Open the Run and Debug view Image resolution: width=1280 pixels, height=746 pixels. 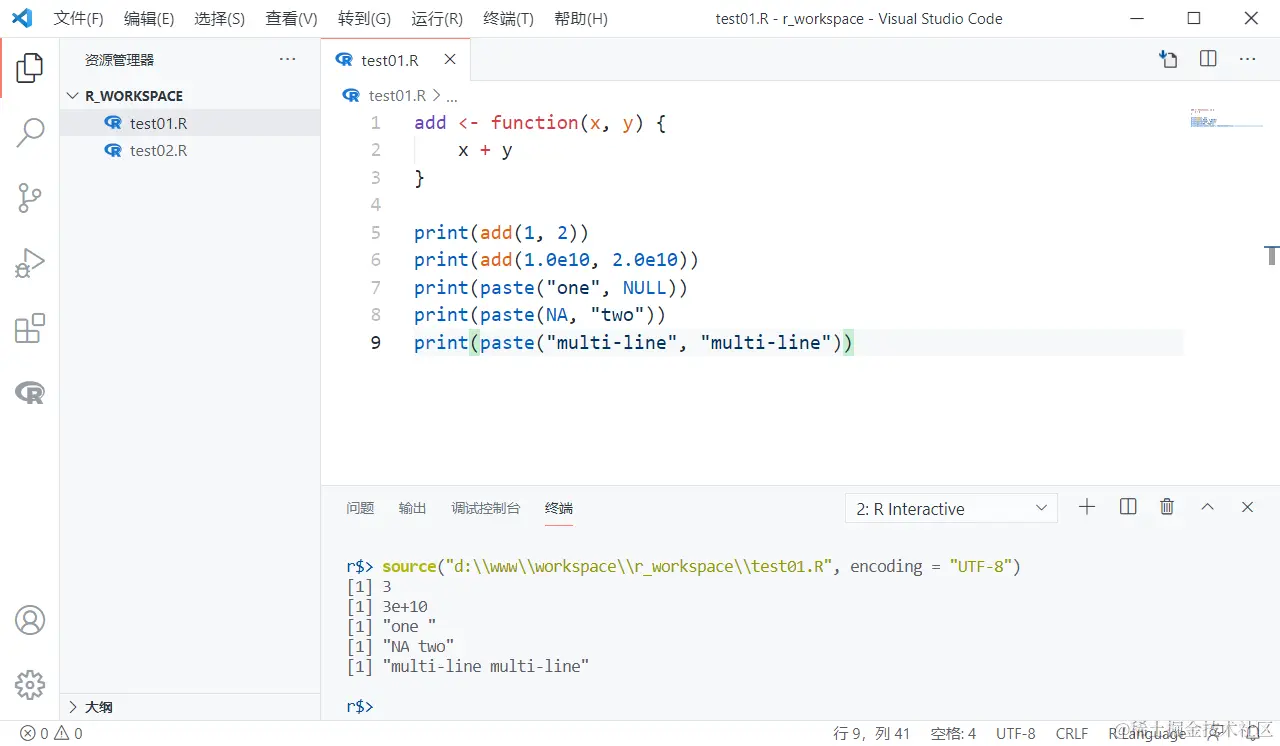click(30, 263)
